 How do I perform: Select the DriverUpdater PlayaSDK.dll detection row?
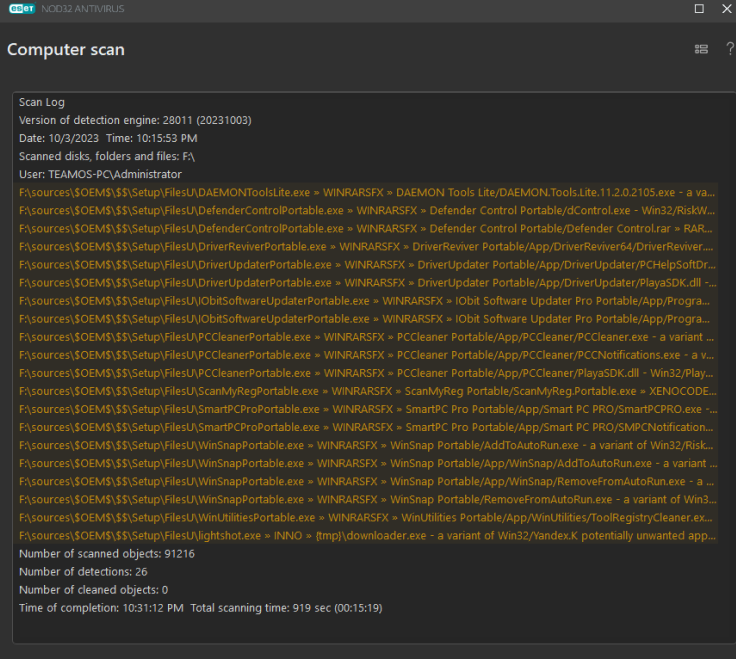367,283
